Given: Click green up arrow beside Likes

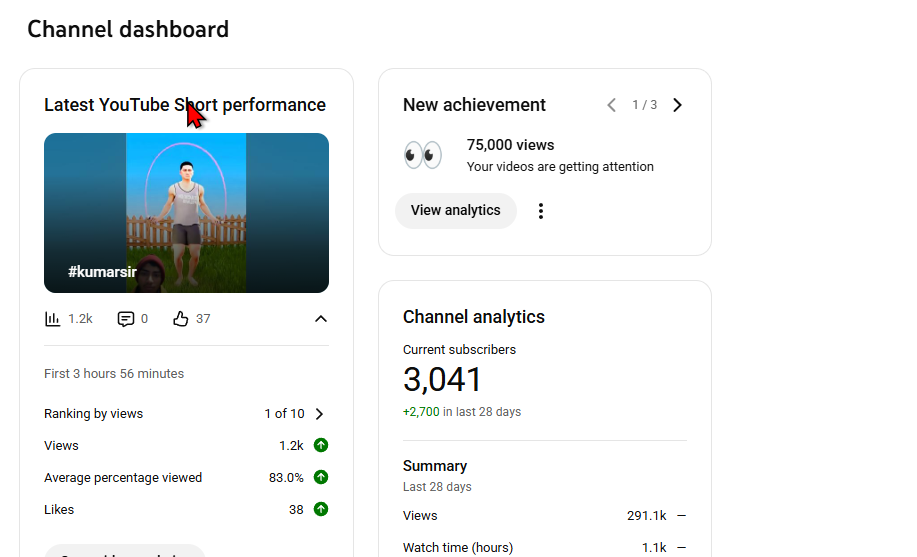Looking at the screenshot, I should (321, 510).
